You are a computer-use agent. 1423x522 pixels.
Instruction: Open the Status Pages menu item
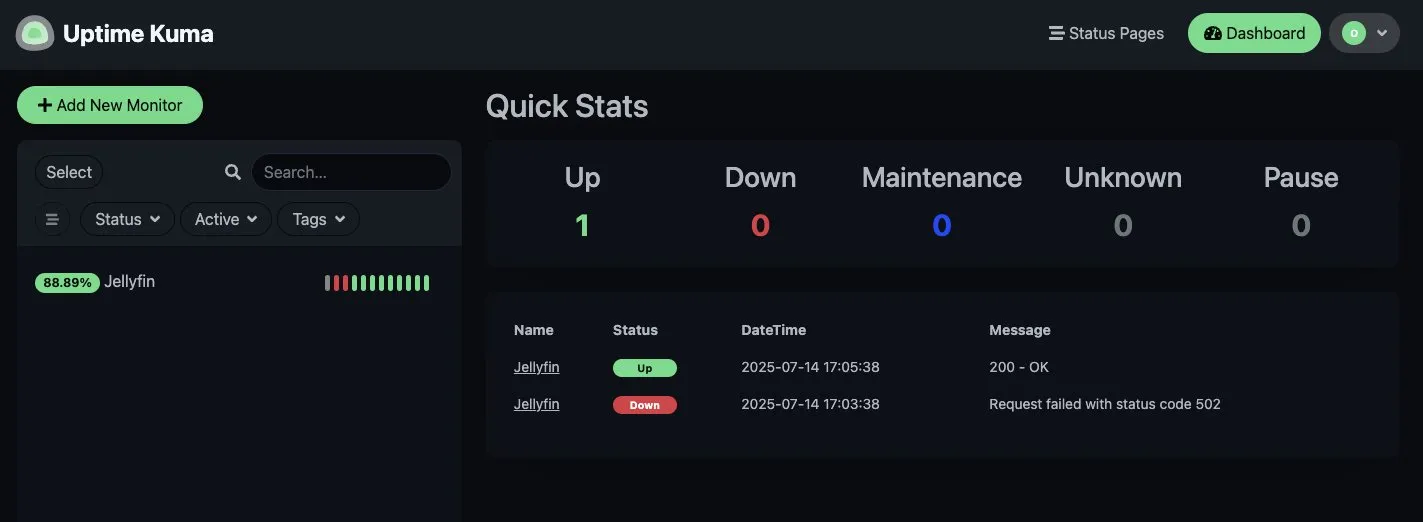[x=1106, y=33]
